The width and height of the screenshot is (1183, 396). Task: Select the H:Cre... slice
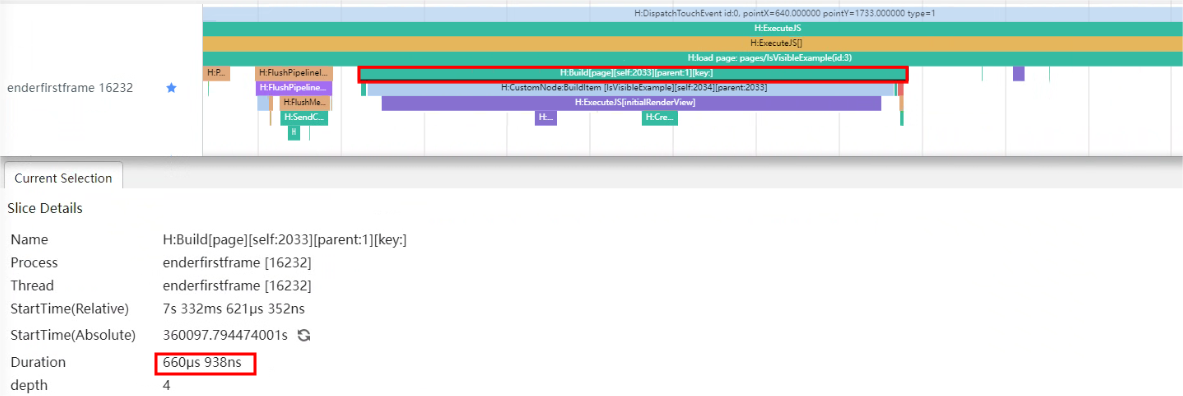click(660, 118)
